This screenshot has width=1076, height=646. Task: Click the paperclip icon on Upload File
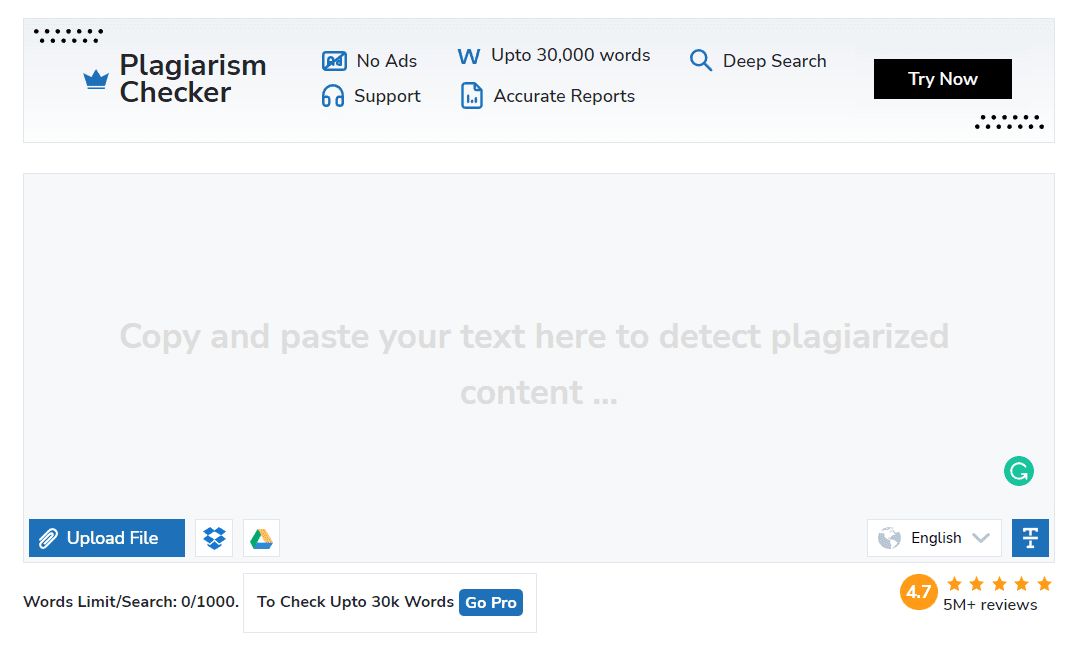point(48,538)
